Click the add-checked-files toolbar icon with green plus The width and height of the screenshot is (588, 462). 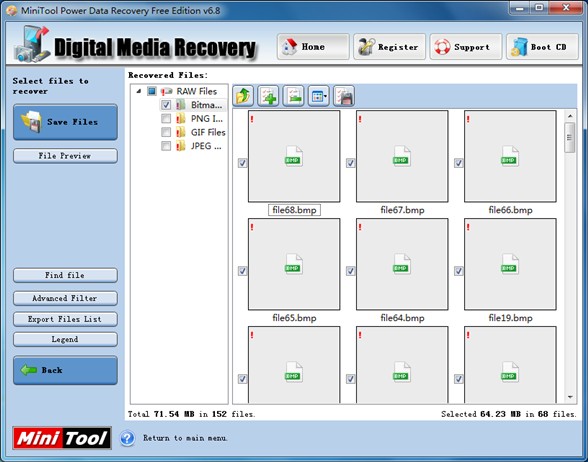(x=268, y=96)
